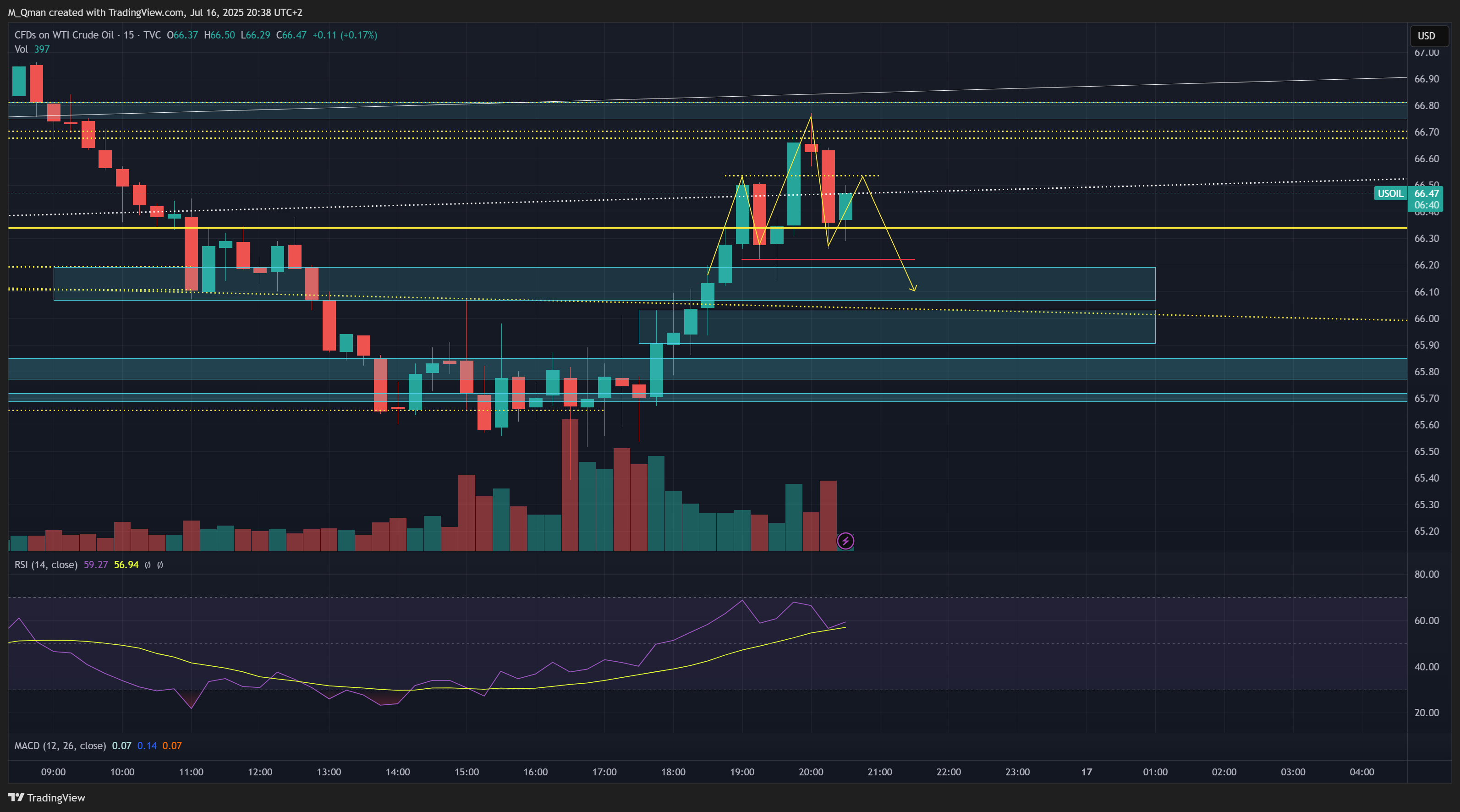Click the open value O66.37
Image resolution: width=1460 pixels, height=812 pixels.
coord(182,35)
